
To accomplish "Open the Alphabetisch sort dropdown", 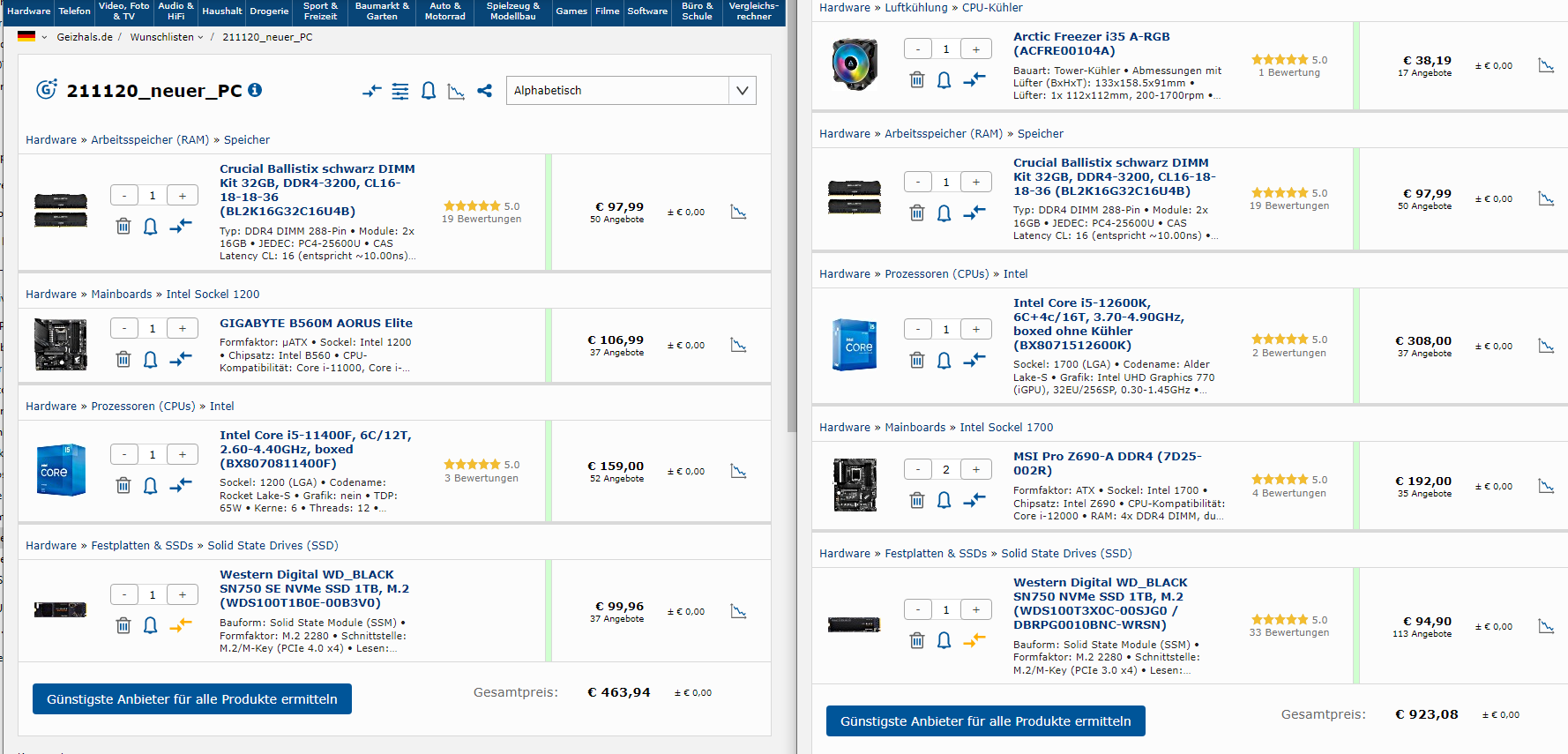I will click(631, 90).
